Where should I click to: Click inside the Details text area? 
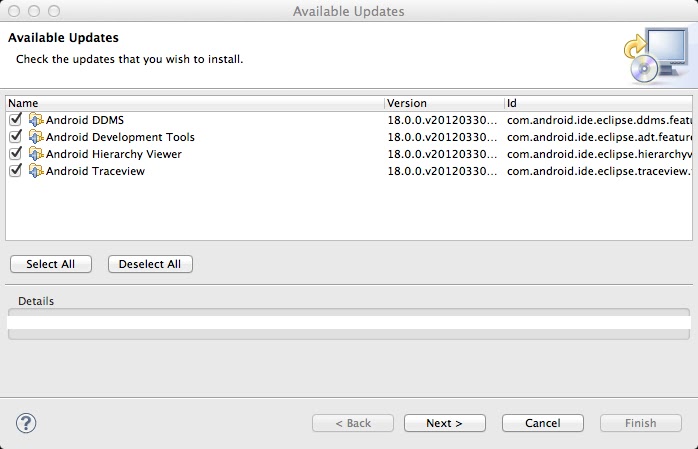click(x=349, y=324)
